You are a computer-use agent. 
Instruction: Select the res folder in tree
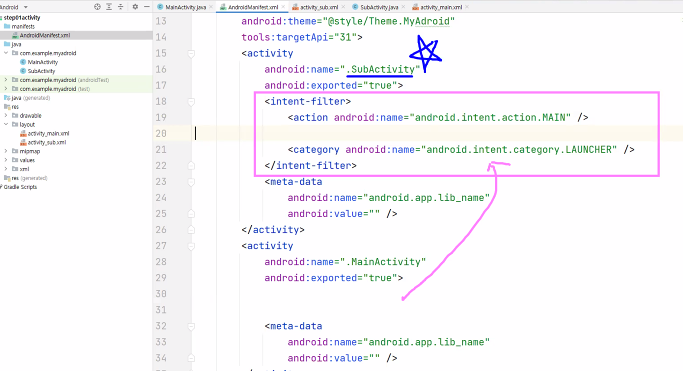pyautogui.click(x=15, y=107)
